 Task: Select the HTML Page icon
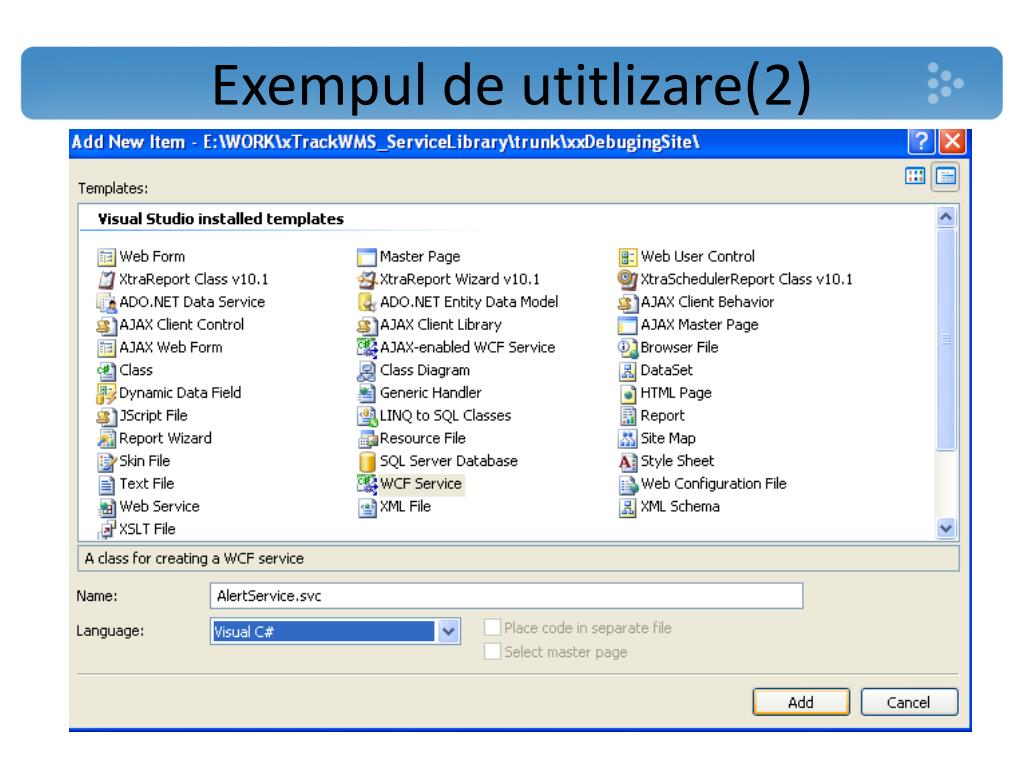[x=628, y=394]
